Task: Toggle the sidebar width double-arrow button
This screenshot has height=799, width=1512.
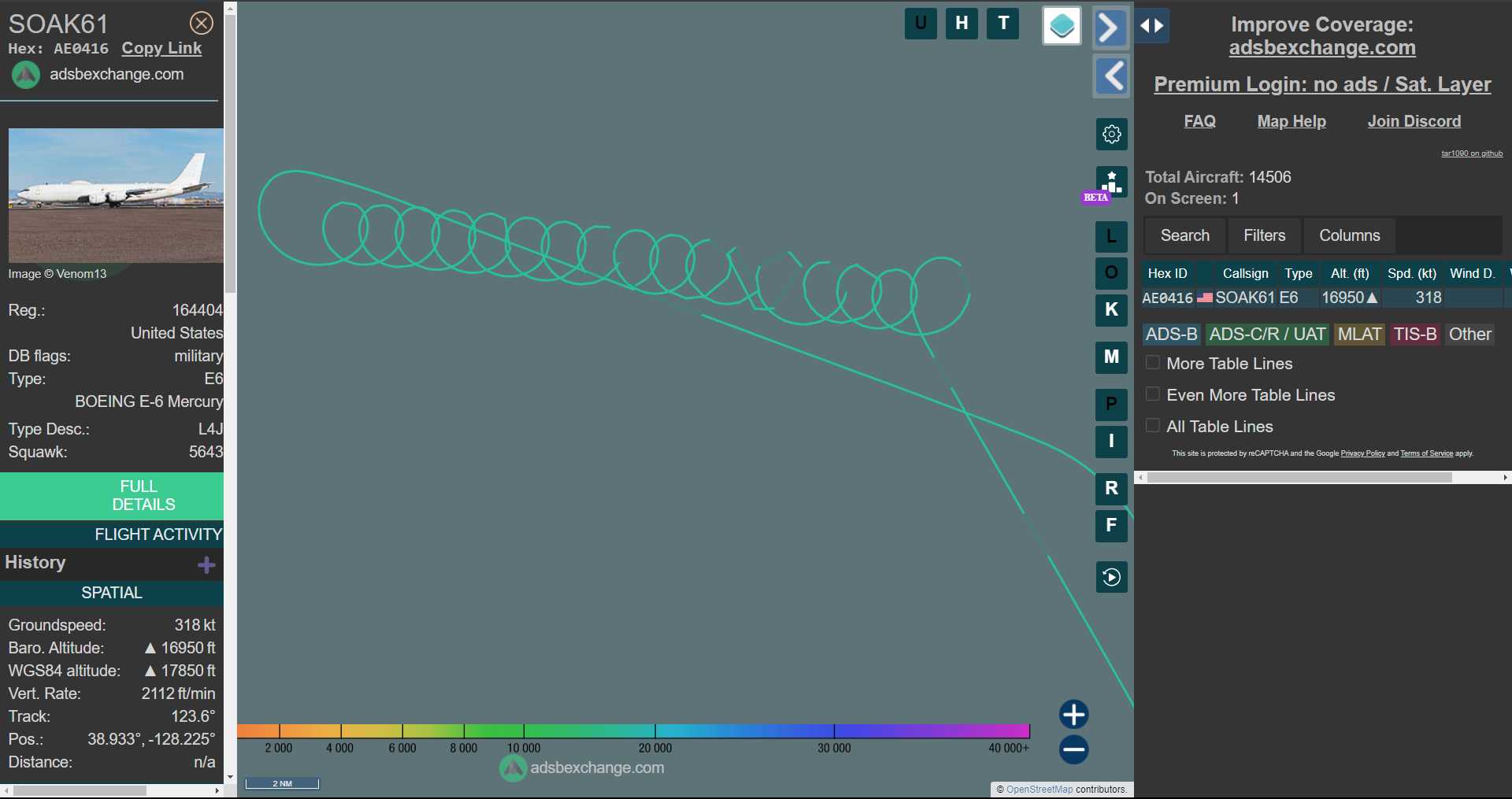Action: [x=1152, y=26]
